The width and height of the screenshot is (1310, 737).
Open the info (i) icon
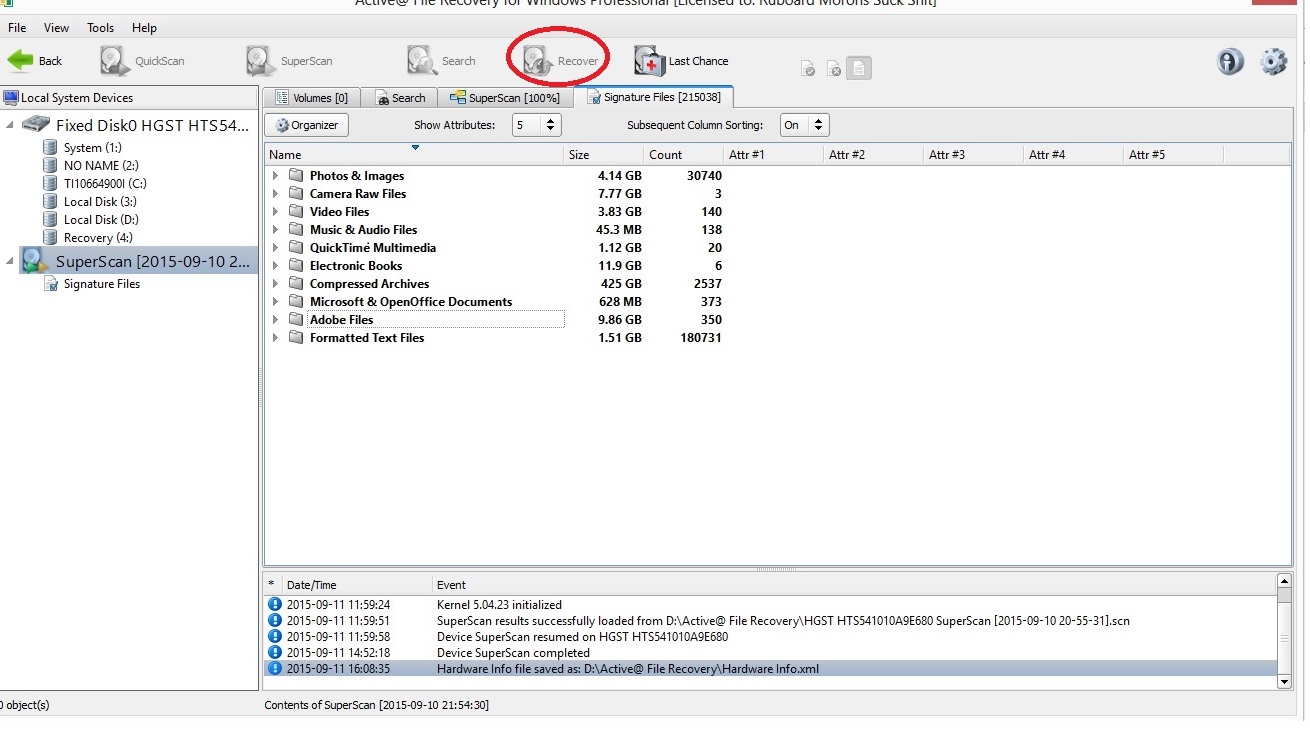[1229, 62]
